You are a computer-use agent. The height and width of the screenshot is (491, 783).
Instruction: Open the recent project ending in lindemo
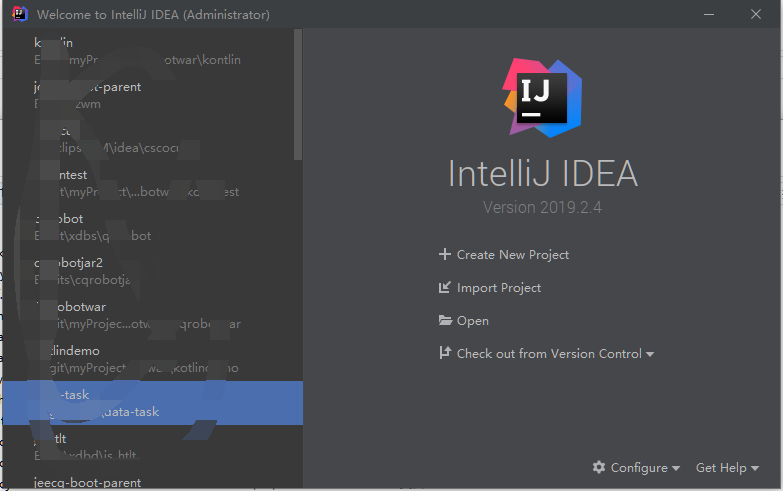pyautogui.click(x=152, y=359)
